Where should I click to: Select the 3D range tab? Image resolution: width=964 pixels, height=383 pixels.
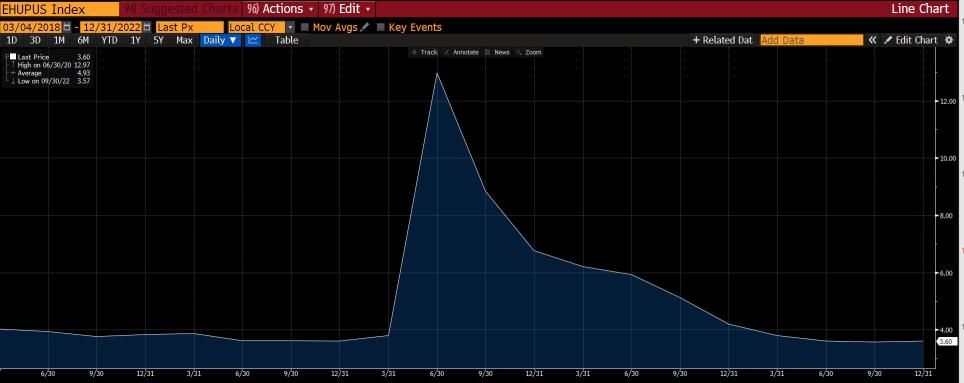(x=35, y=40)
